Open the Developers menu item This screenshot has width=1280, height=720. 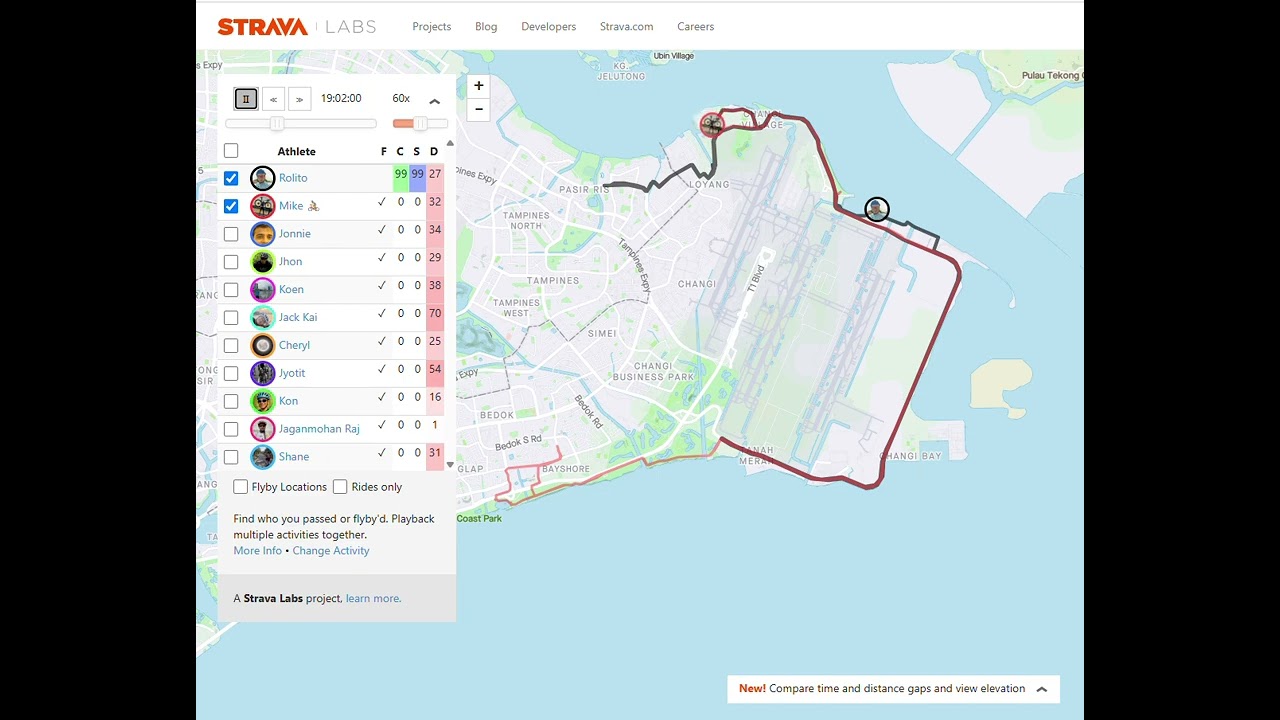coord(549,27)
